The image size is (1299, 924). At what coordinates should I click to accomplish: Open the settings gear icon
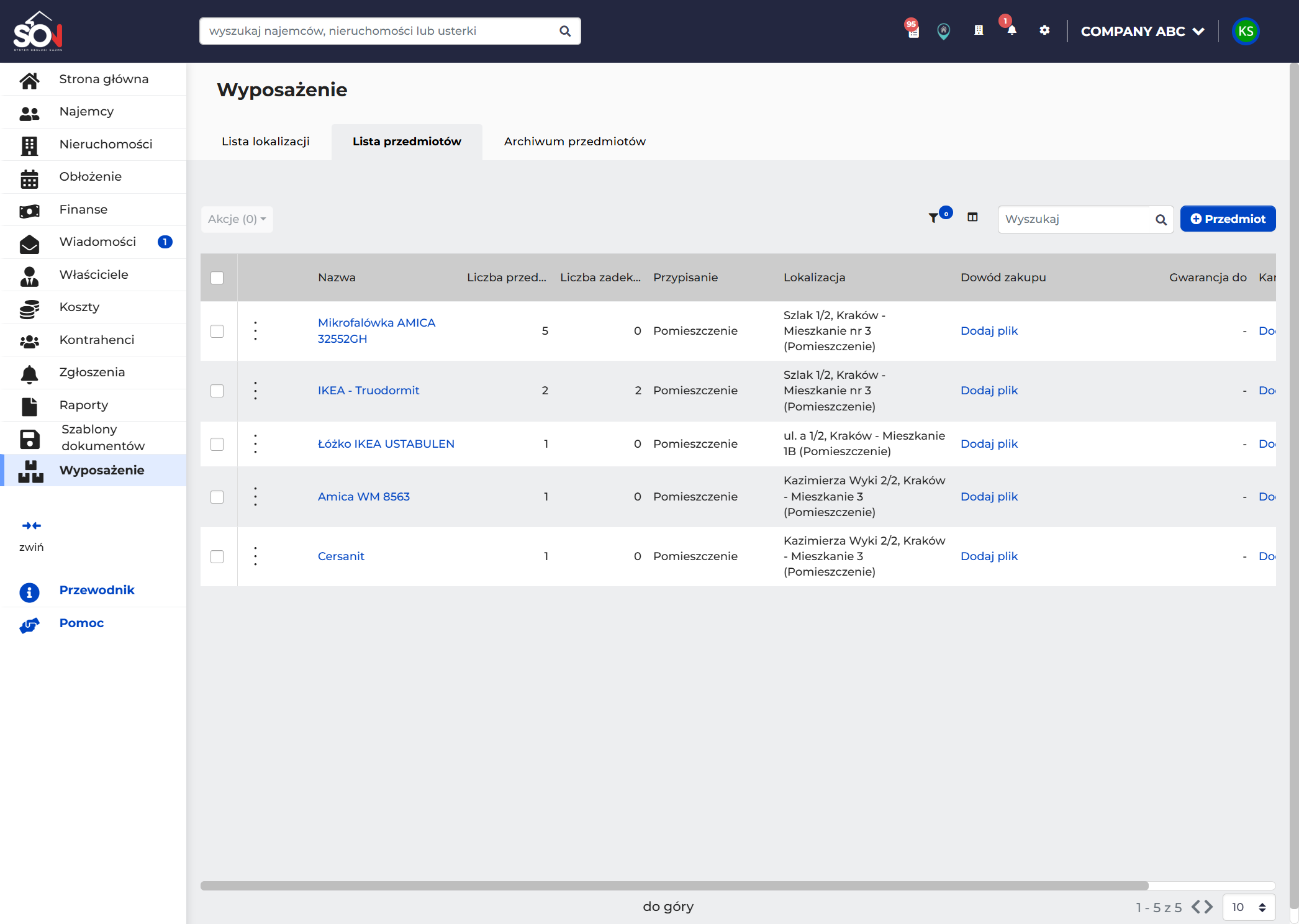click(1044, 30)
